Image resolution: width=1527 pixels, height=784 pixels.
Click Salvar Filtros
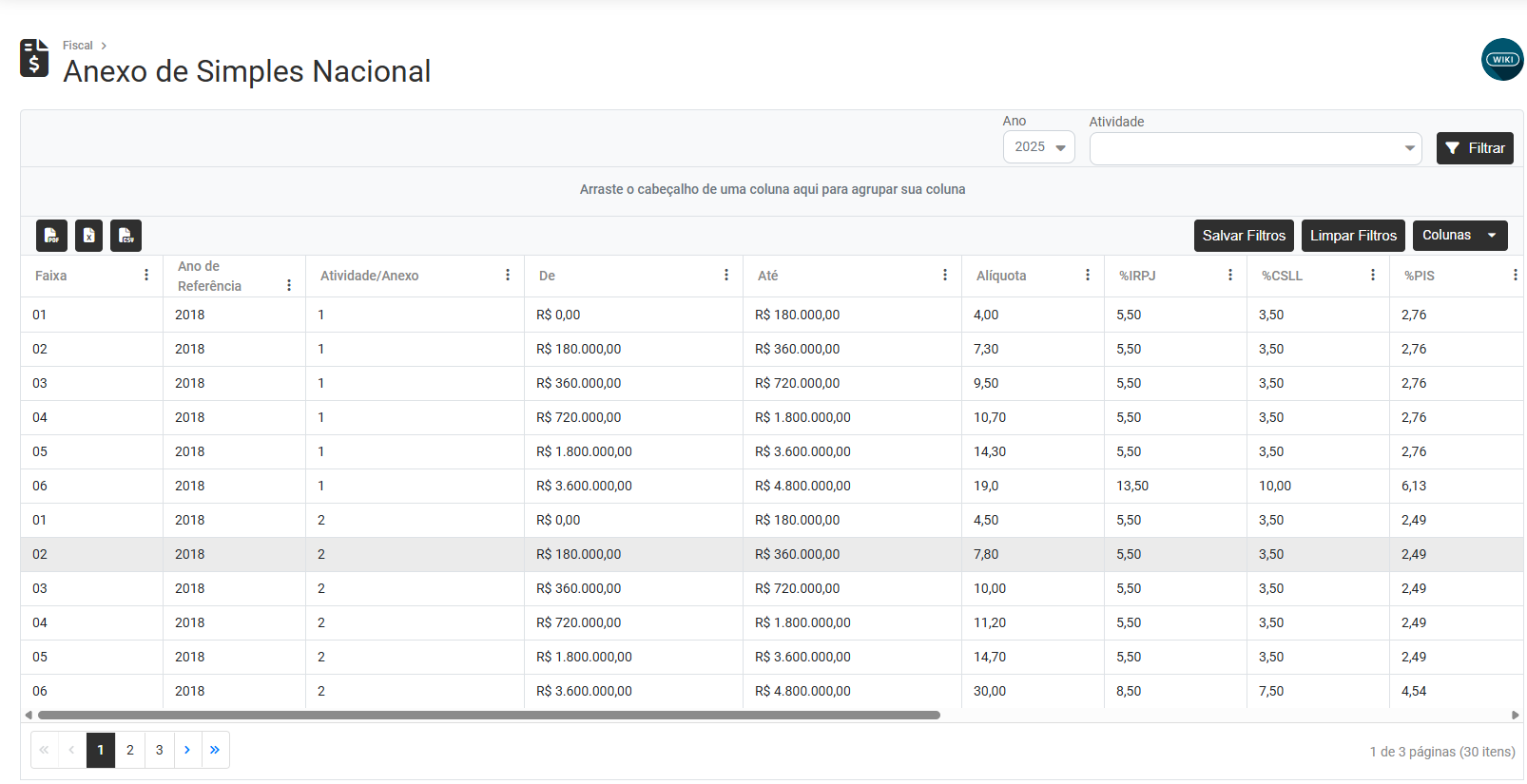1244,236
